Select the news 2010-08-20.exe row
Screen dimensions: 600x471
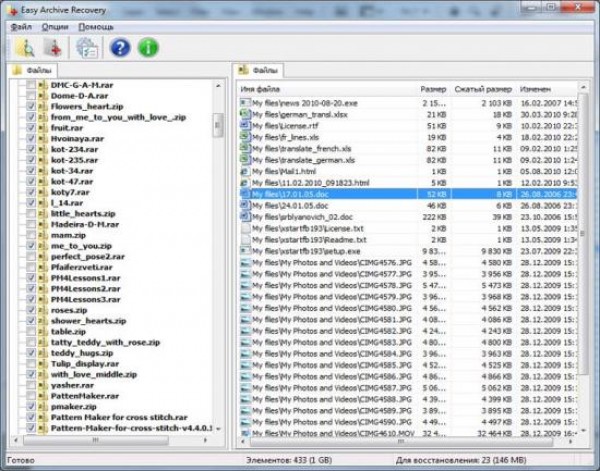pyautogui.click(x=408, y=103)
